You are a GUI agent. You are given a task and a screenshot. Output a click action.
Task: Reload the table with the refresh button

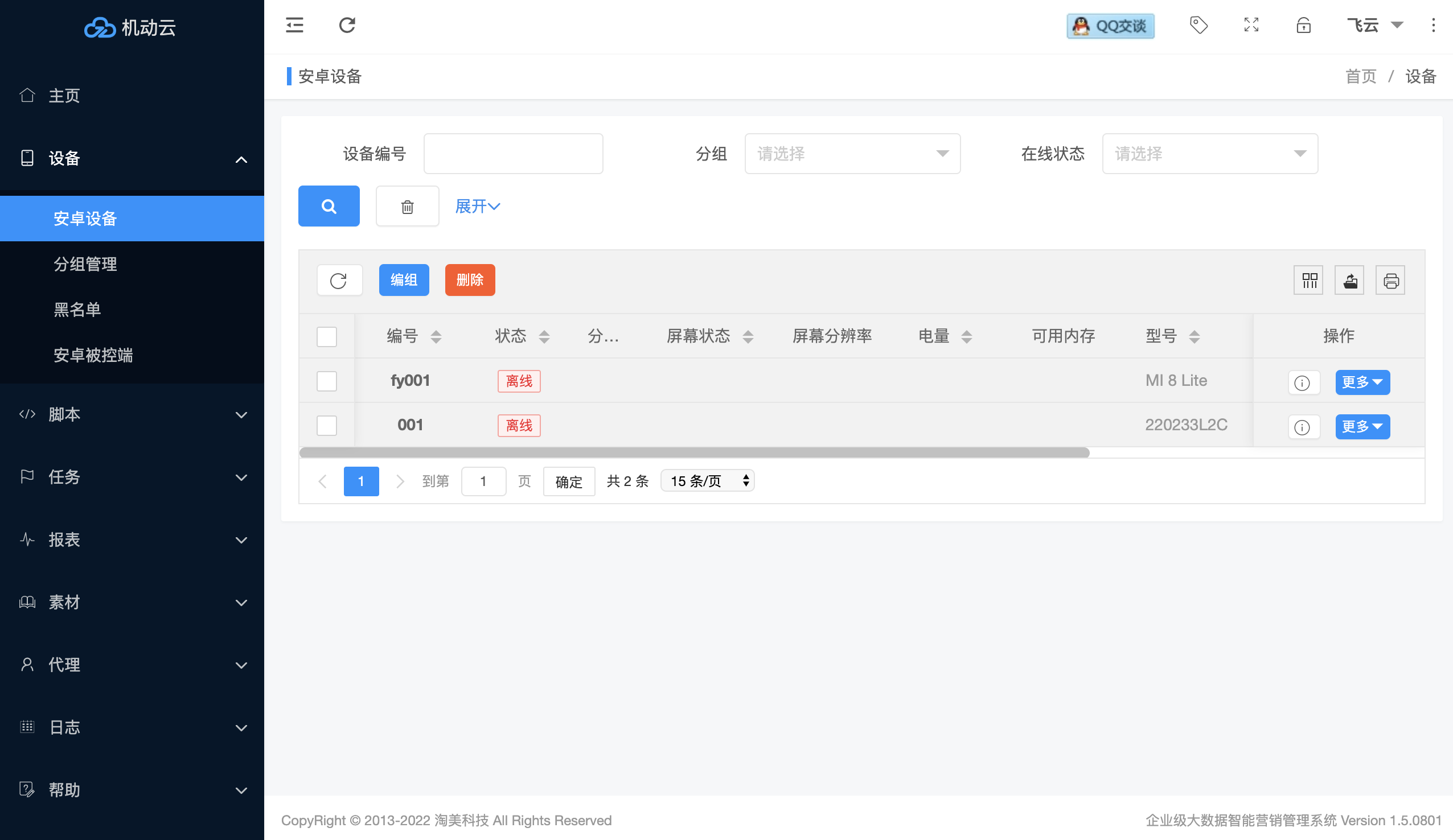[339, 280]
